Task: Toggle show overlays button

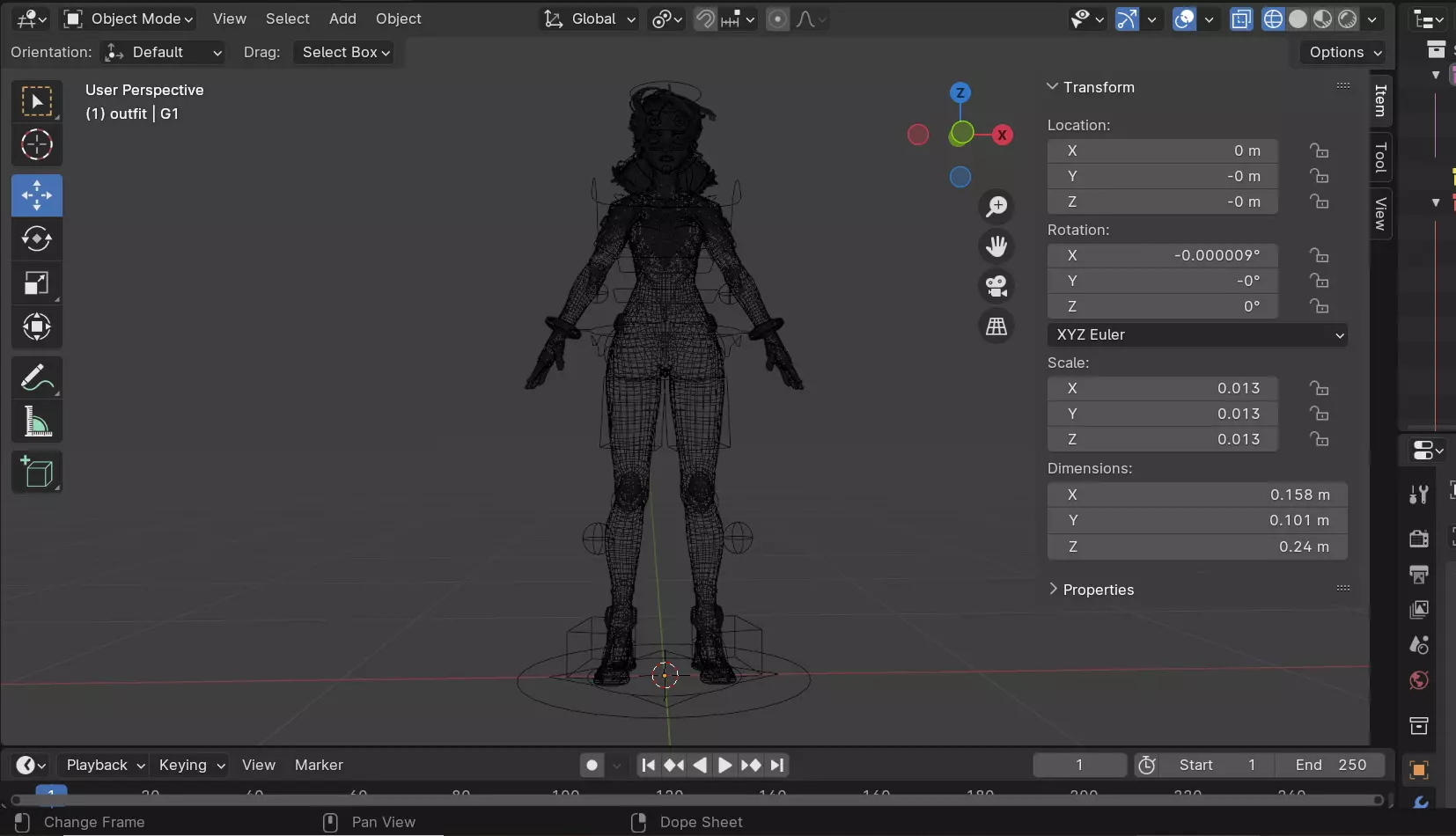Action: point(1185,18)
